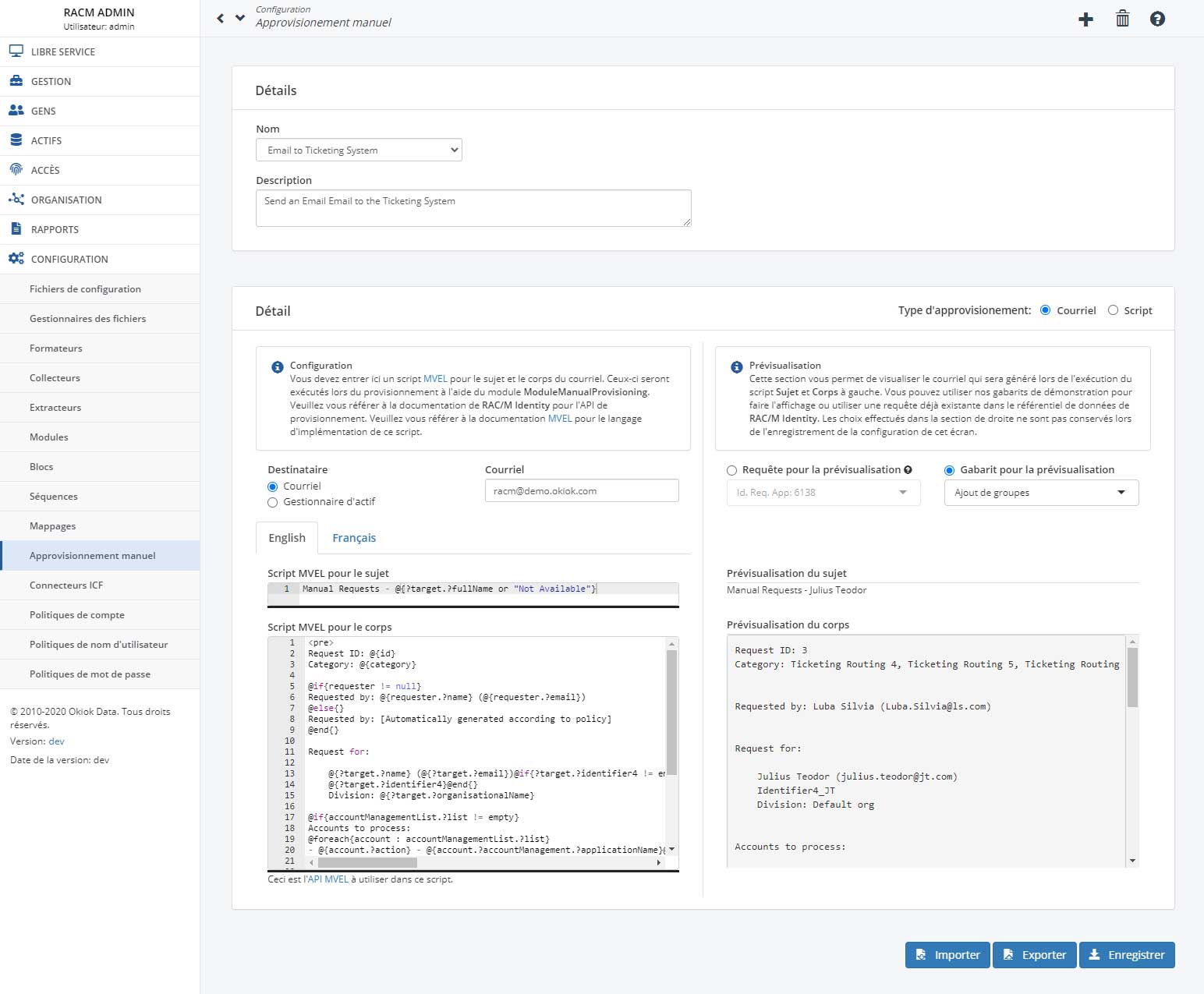Click the Gestion briefcase icon
The image size is (1204, 994).
click(16, 81)
